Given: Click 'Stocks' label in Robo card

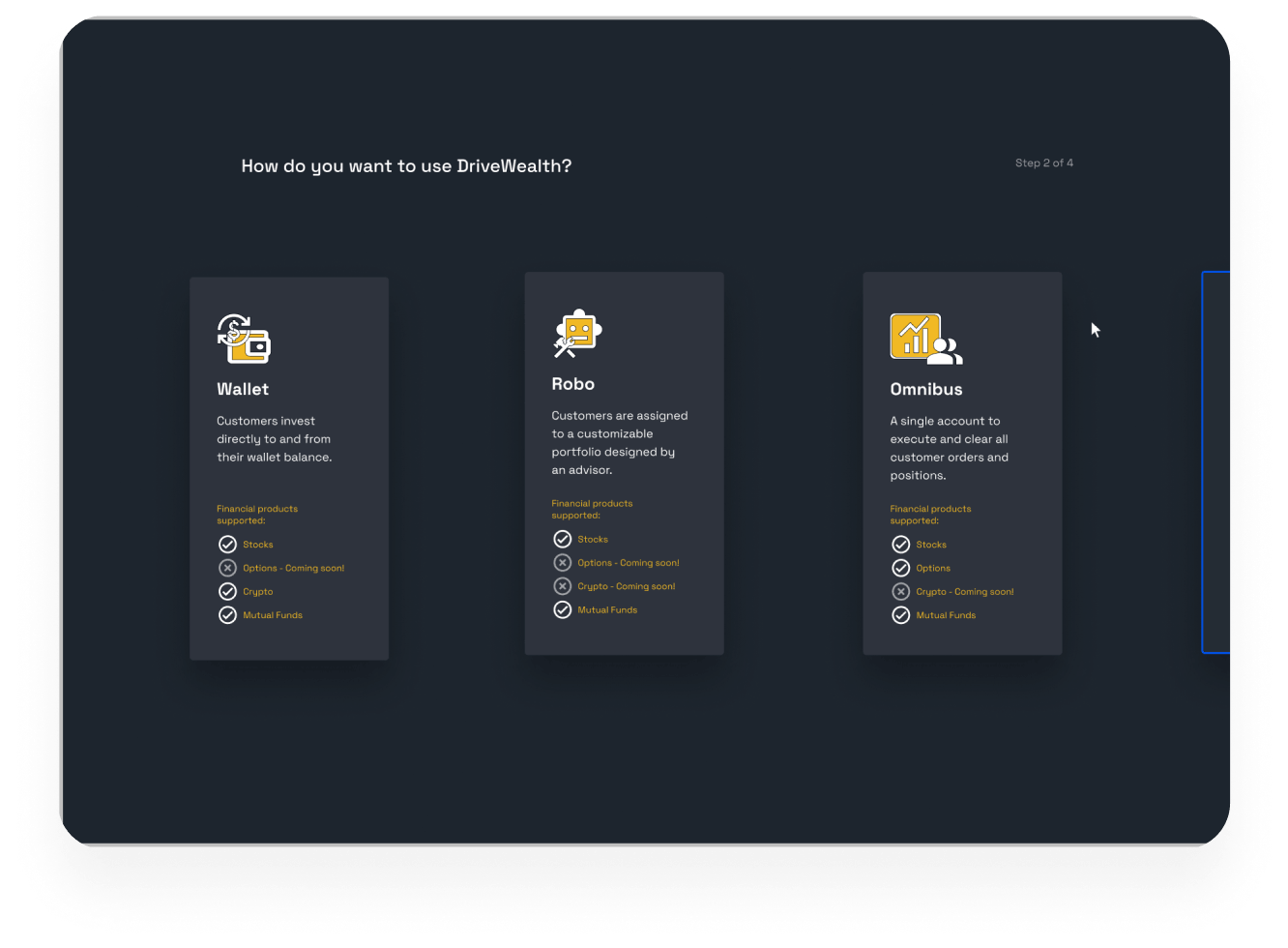Looking at the screenshot, I should (593, 540).
